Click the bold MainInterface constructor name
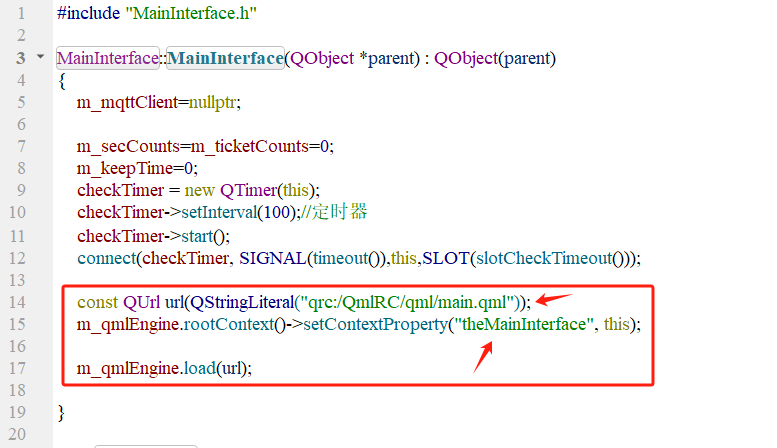This screenshot has height=448, width=777. (225, 58)
